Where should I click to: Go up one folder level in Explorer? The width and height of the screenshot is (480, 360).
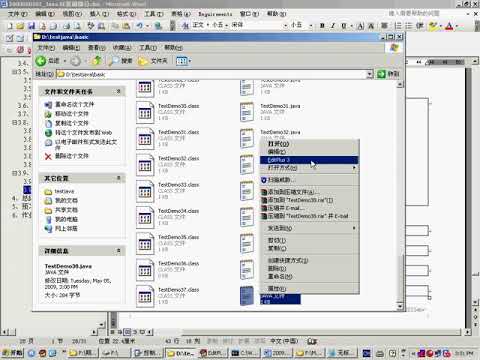(97, 61)
